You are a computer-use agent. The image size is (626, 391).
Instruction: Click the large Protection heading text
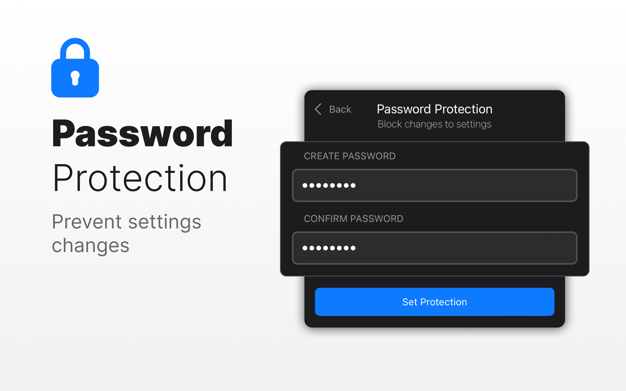point(140,178)
